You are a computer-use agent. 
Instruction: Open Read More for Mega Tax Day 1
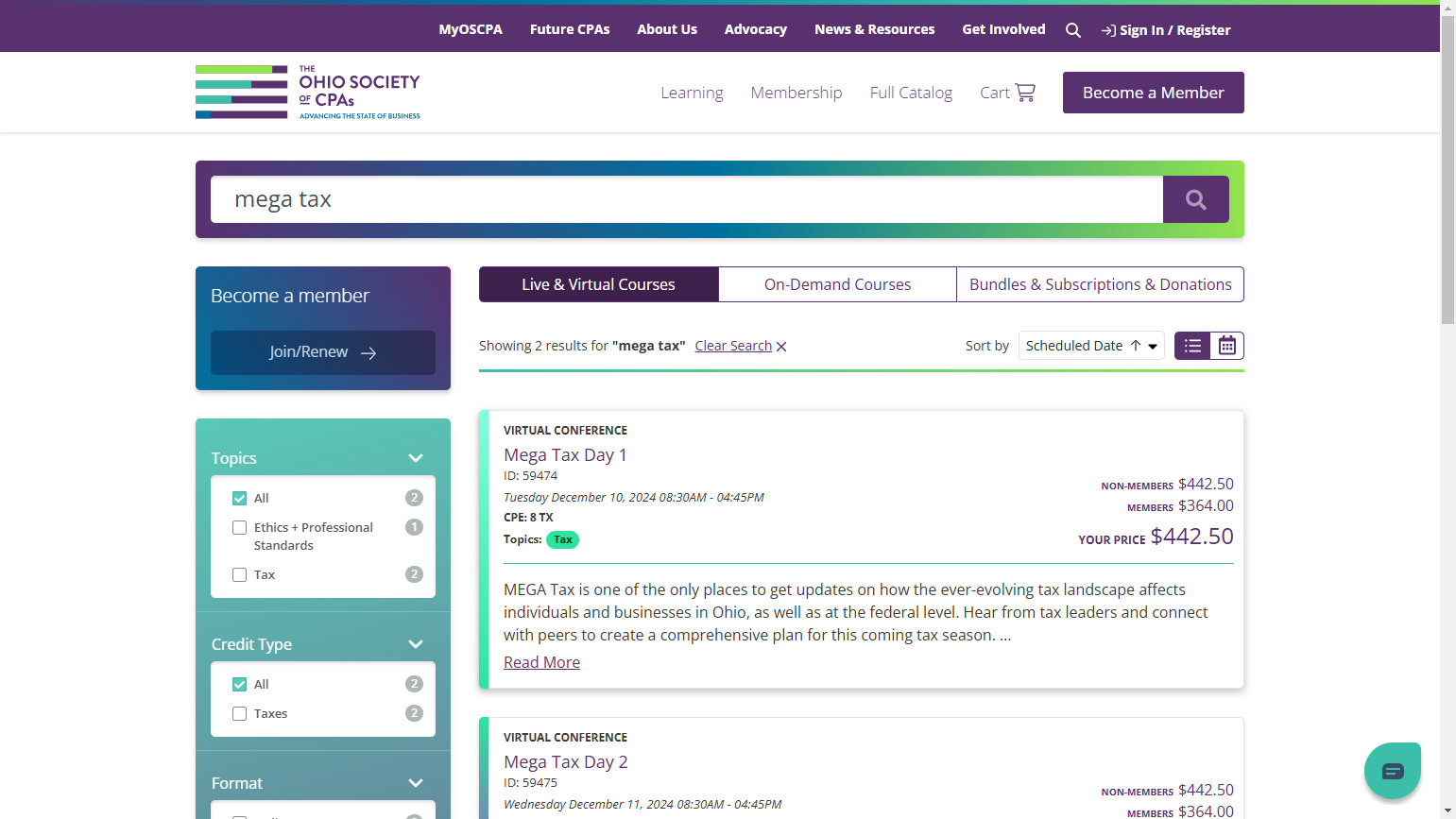click(541, 662)
